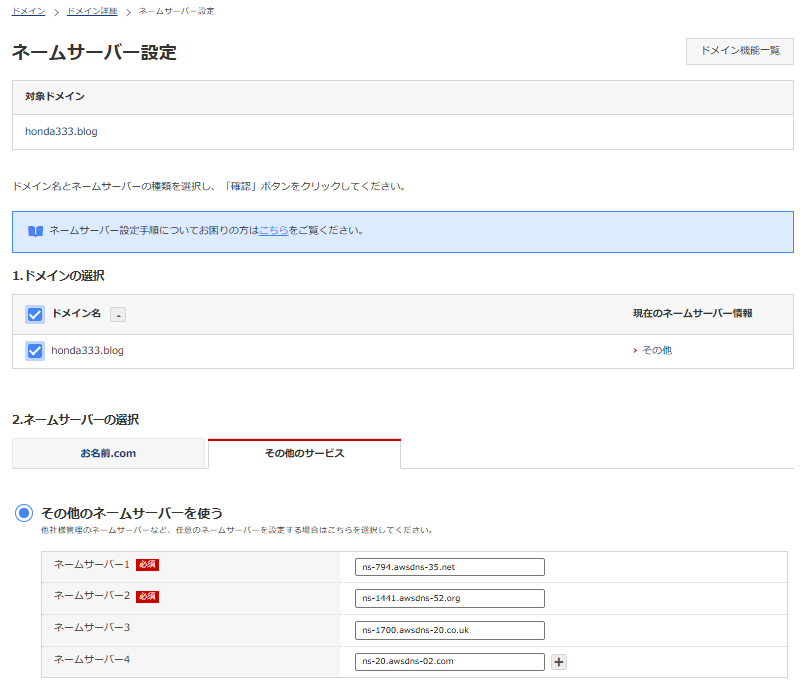Click the ネームサーバー4 input field
Screen dimensions: 804x689
pyautogui.click(x=450, y=661)
